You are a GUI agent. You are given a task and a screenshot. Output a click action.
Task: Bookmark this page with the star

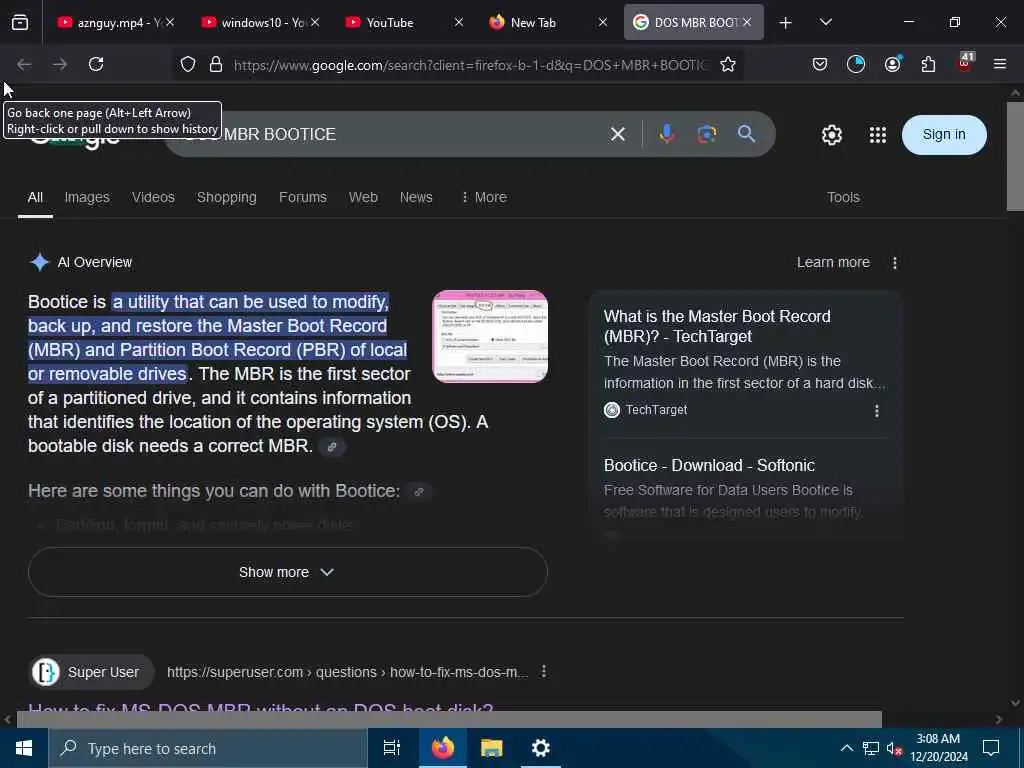(728, 64)
